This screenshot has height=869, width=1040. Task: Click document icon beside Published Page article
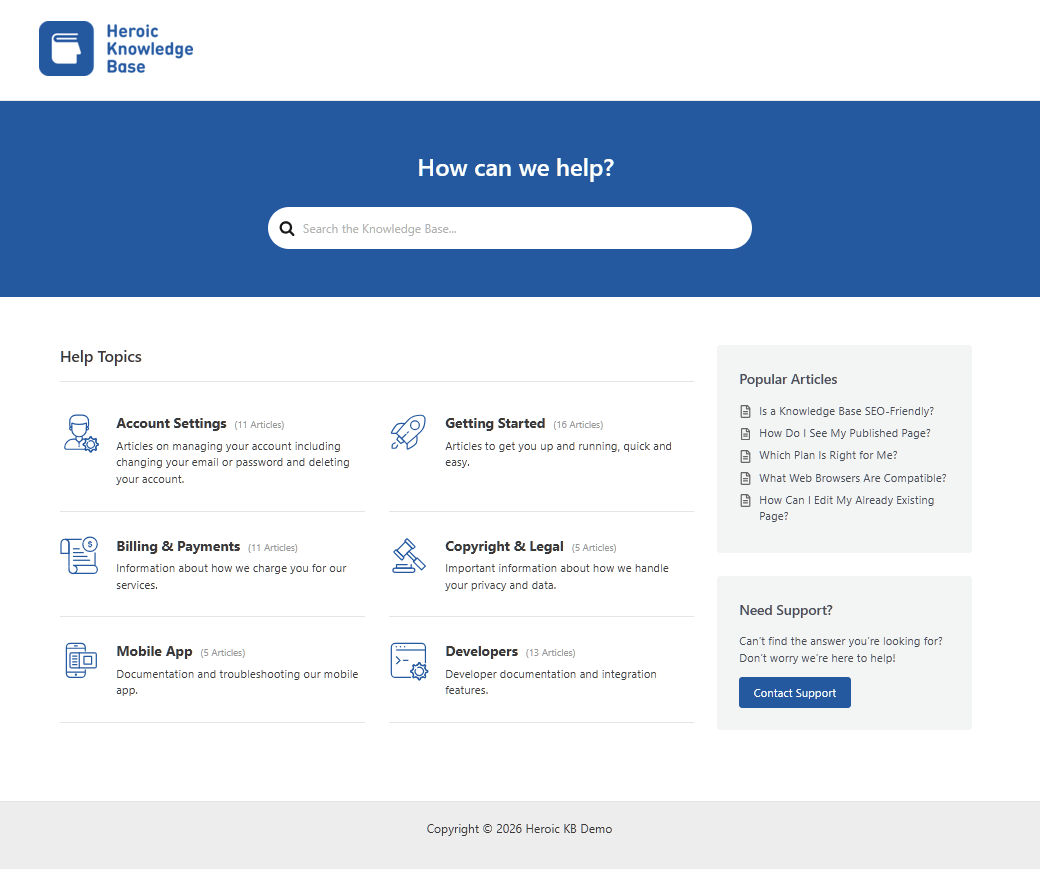(x=746, y=434)
